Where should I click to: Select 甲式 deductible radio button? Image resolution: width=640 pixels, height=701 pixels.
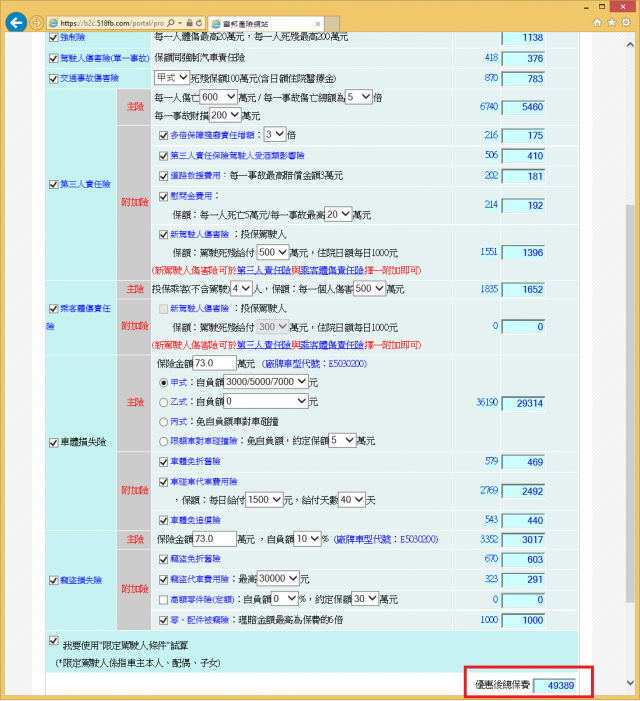click(164, 383)
